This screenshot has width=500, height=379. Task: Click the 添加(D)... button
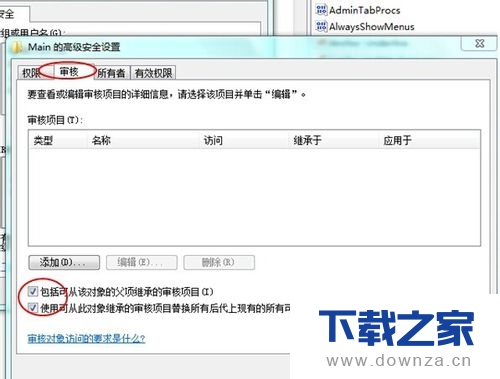tap(64, 263)
